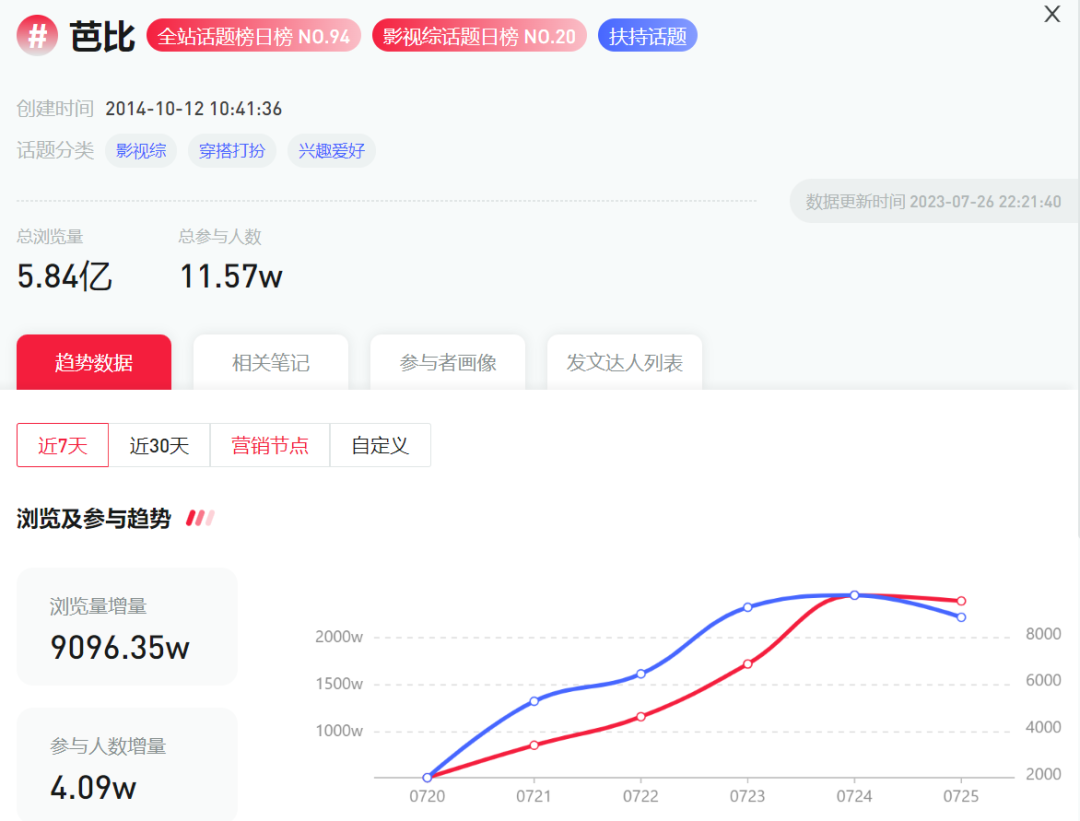Click the 扶持话题 badge
The width and height of the screenshot is (1080, 821).
(x=647, y=36)
